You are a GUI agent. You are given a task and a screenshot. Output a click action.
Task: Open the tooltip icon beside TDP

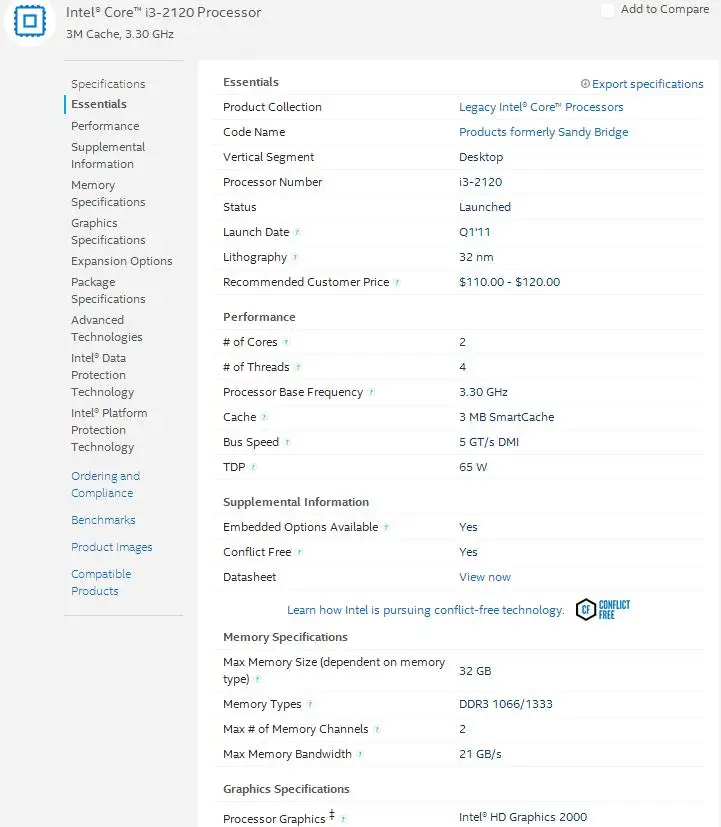(254, 467)
